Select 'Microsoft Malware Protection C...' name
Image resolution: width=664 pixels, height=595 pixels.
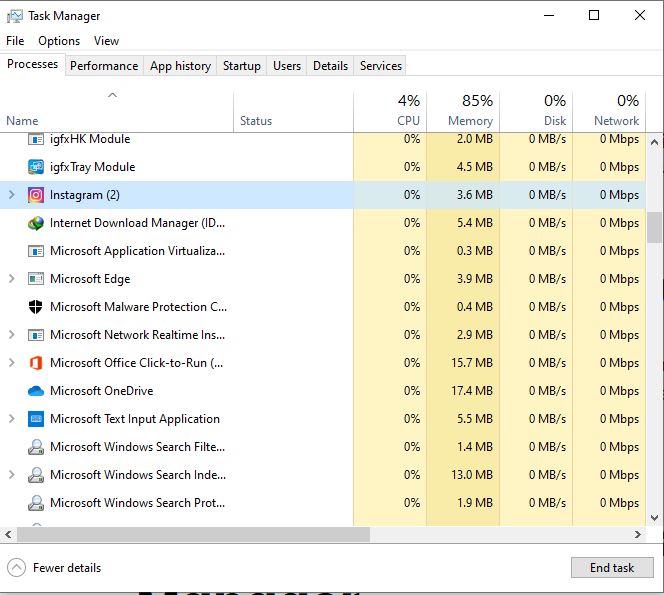point(138,307)
